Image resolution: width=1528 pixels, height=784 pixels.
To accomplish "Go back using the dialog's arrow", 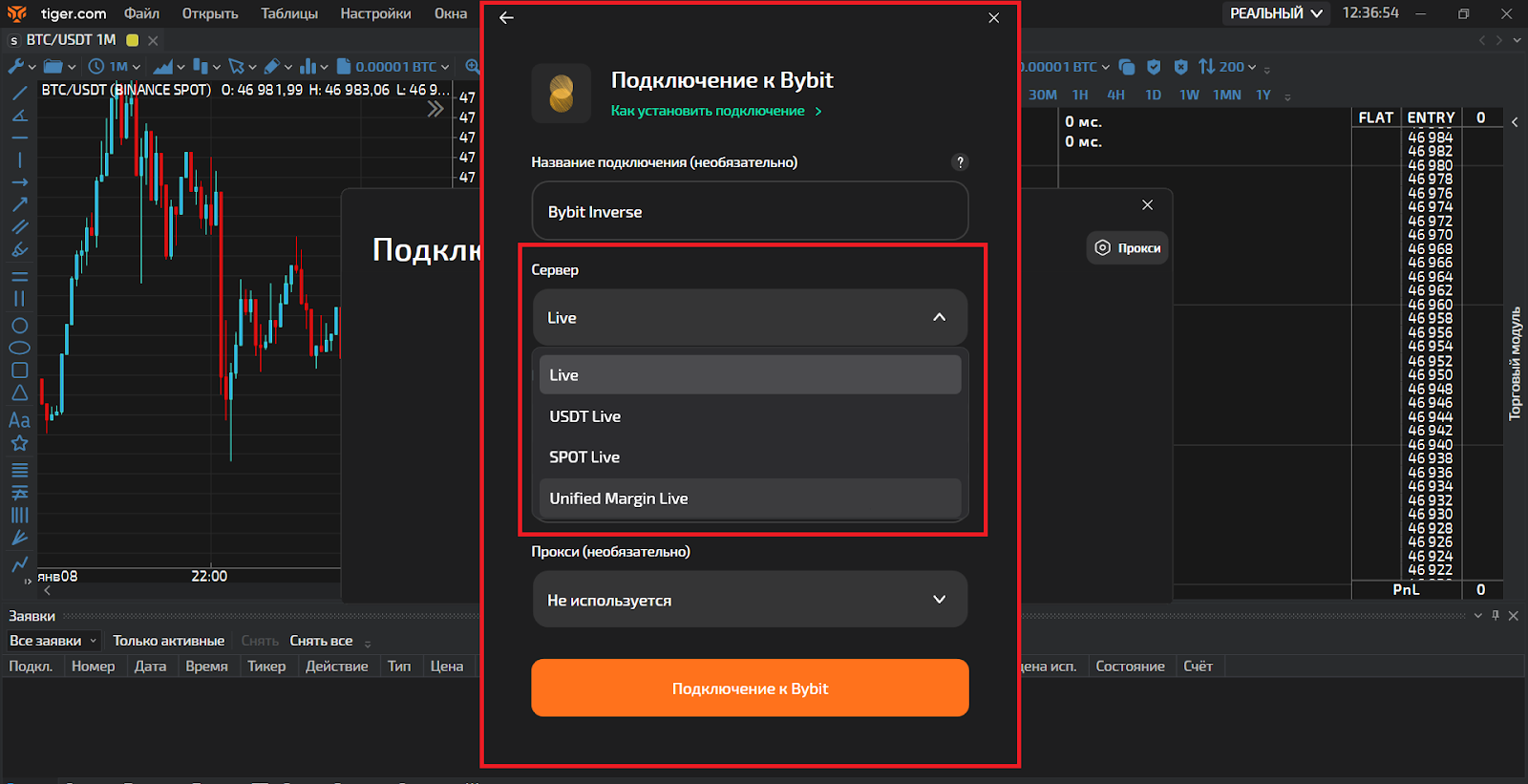I will pos(506,17).
